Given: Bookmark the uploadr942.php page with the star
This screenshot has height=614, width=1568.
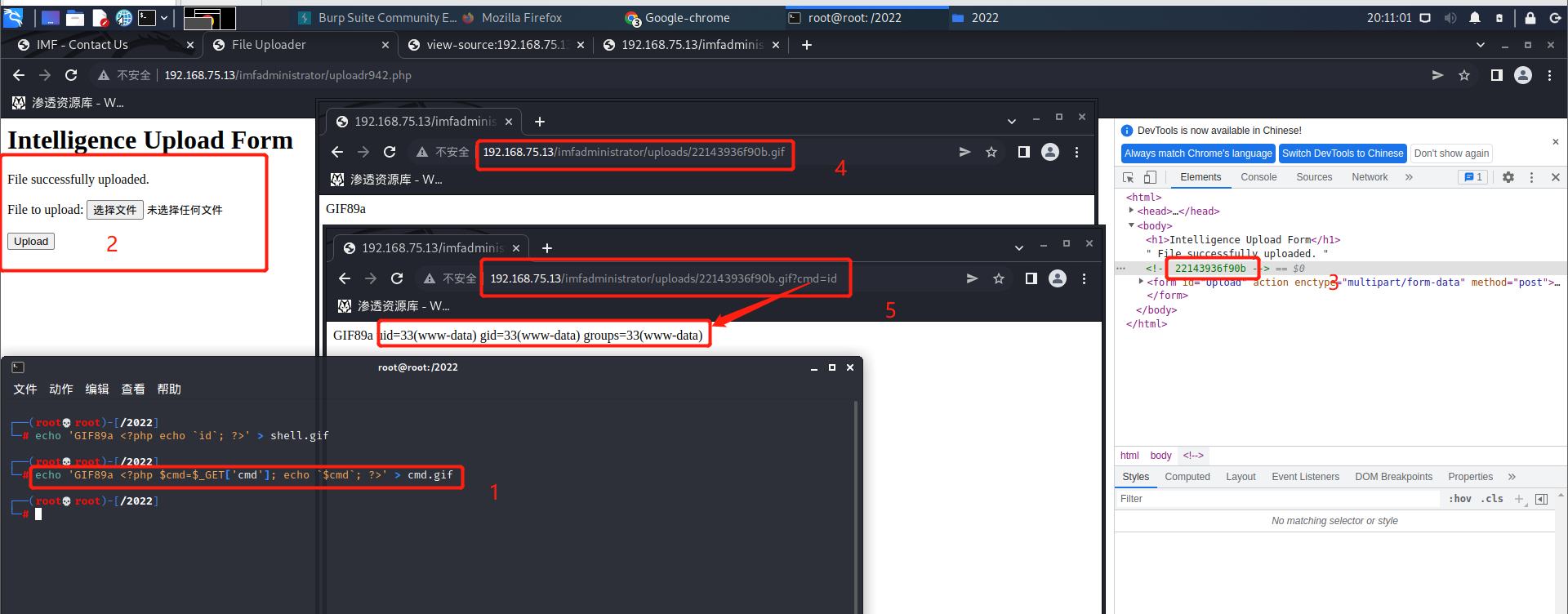Looking at the screenshot, I should coord(1464,75).
